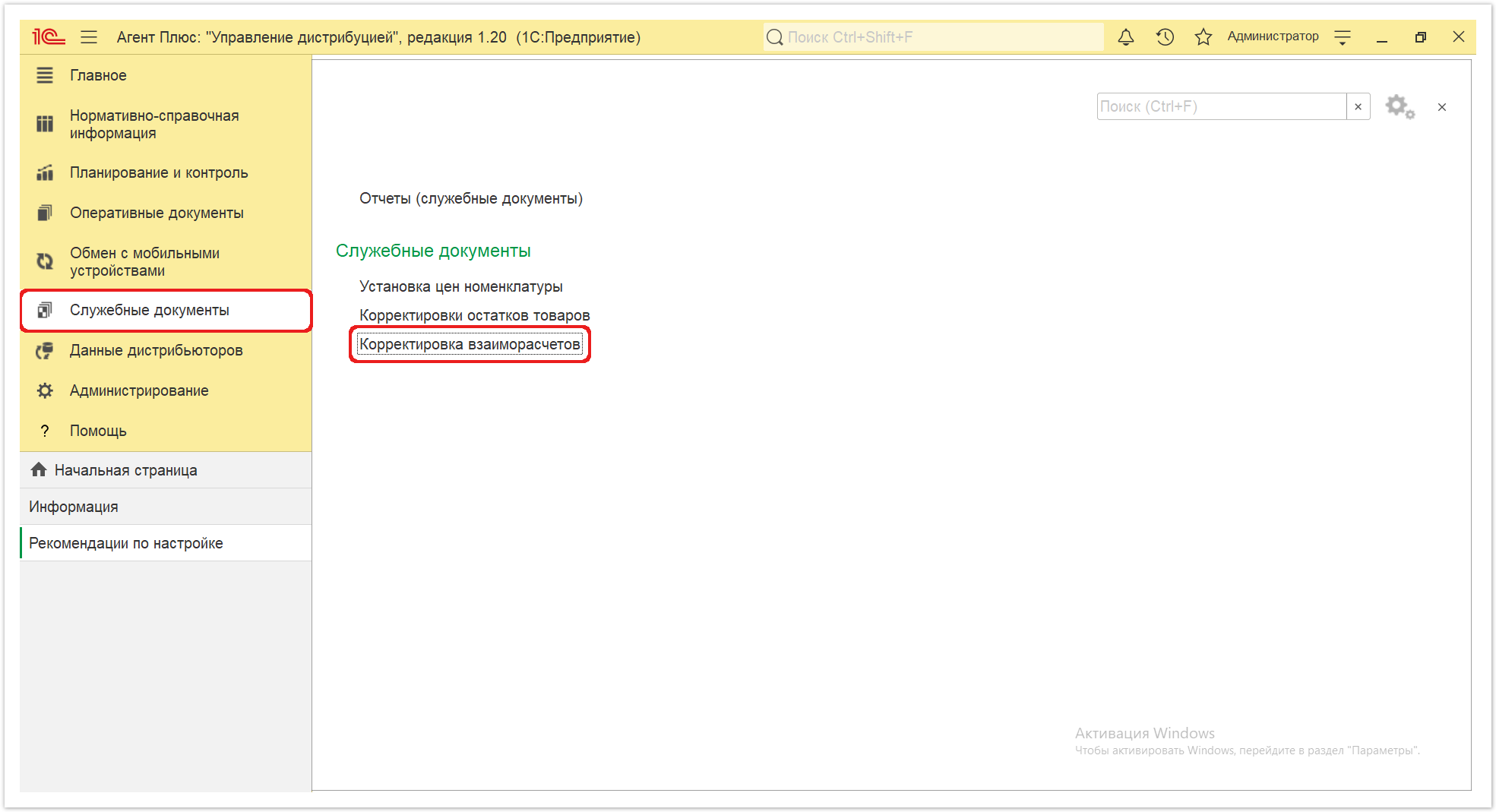Go to Начальная страница tab
Screen dimensions: 1496x812
click(x=166, y=470)
